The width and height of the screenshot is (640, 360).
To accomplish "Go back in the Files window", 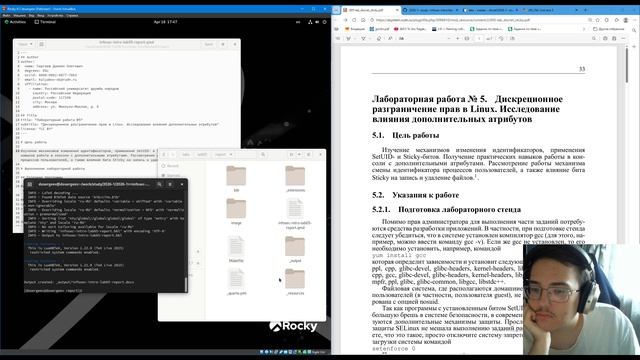I will click(164, 155).
